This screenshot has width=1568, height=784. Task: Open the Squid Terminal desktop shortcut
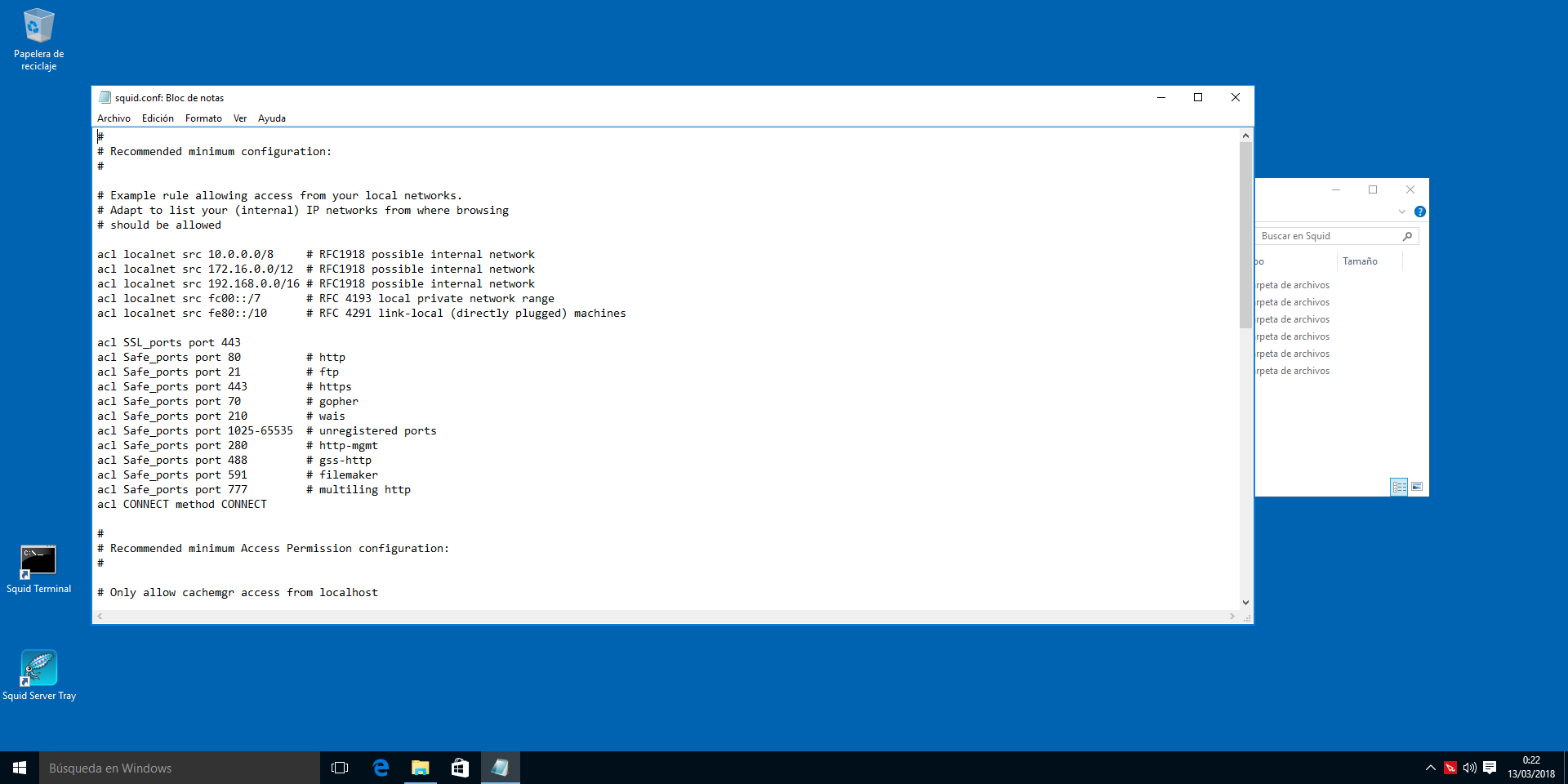38,569
